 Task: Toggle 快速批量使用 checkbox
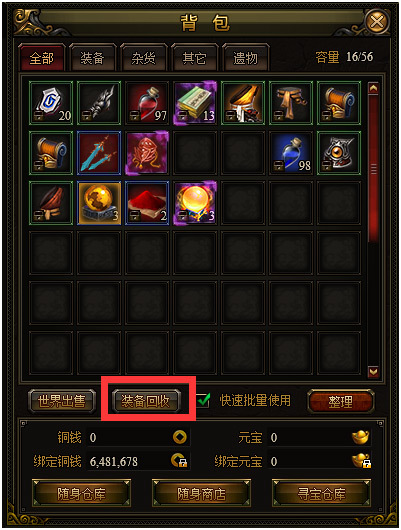[204, 401]
